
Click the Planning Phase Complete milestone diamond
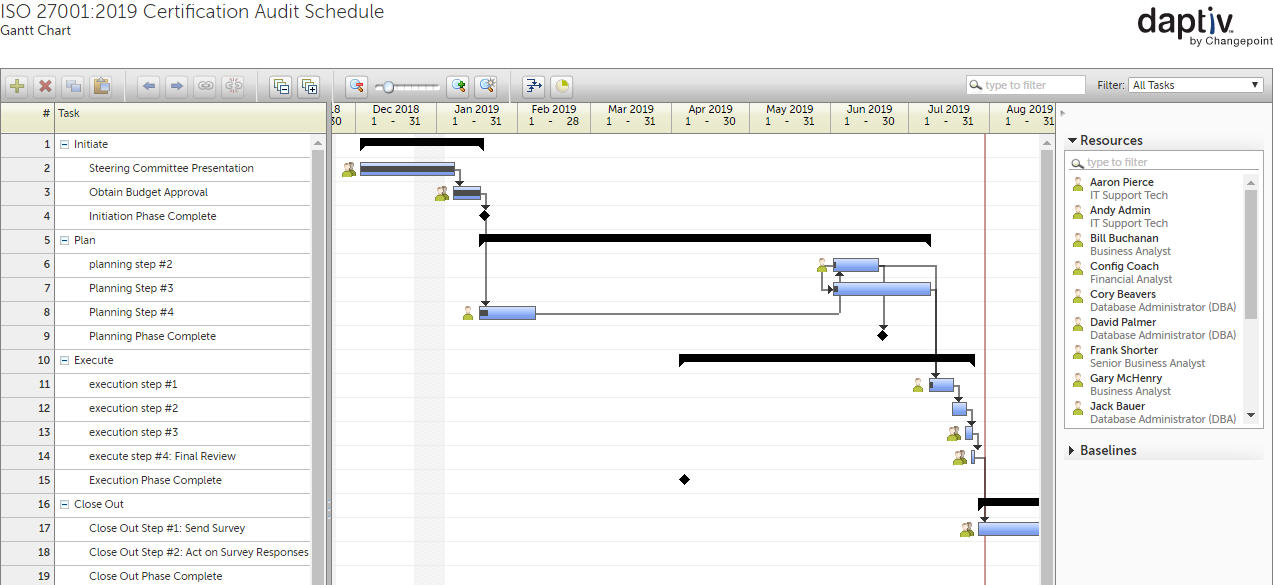882,335
